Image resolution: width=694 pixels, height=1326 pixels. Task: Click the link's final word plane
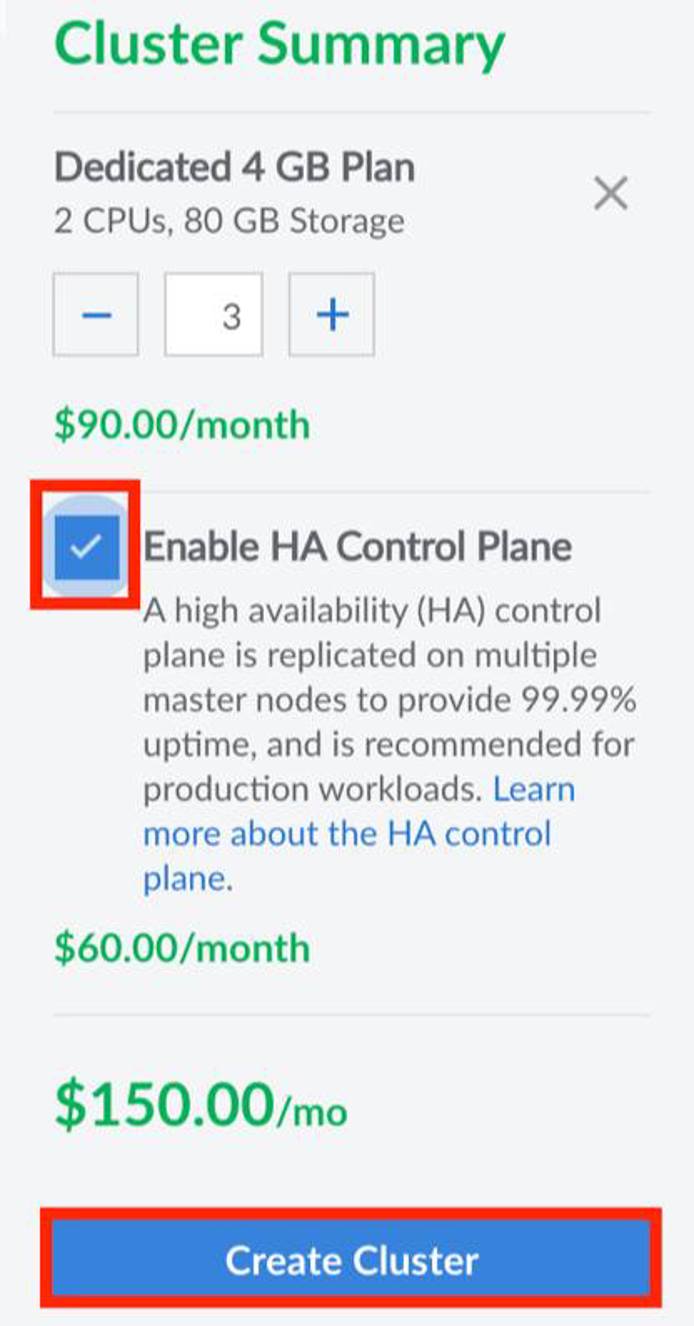(x=185, y=879)
